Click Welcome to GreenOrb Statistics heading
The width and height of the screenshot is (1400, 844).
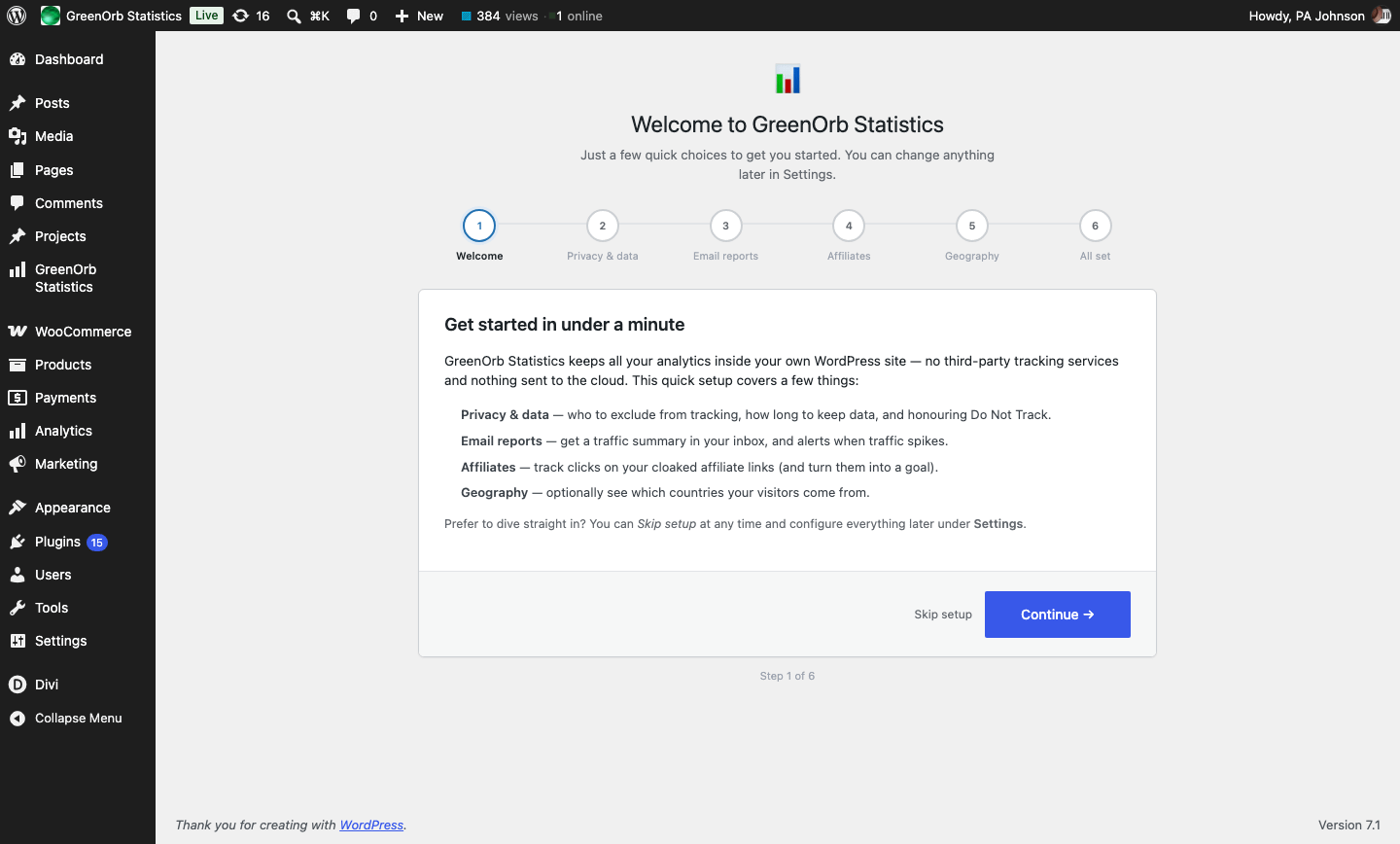pyautogui.click(x=787, y=124)
